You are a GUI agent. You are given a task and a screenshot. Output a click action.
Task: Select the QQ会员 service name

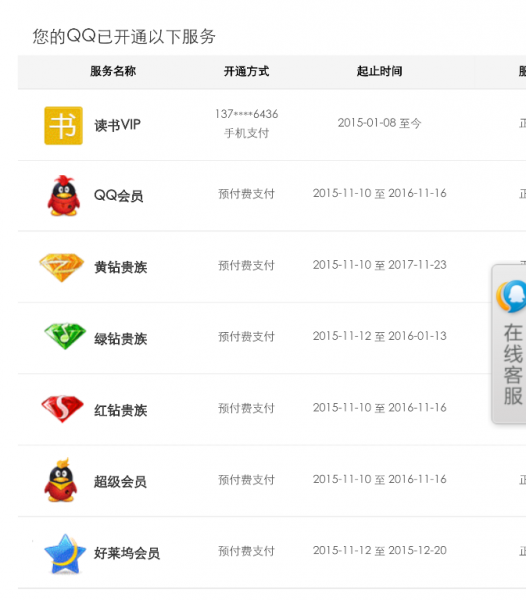click(x=119, y=196)
